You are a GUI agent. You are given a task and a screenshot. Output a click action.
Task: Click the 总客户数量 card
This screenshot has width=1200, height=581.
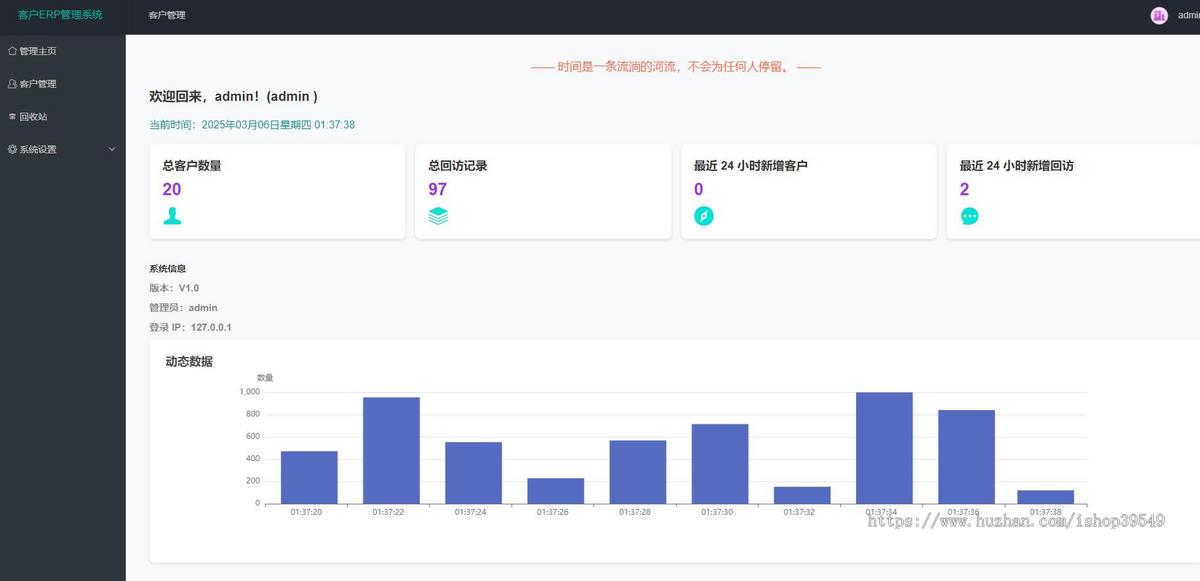(277, 191)
